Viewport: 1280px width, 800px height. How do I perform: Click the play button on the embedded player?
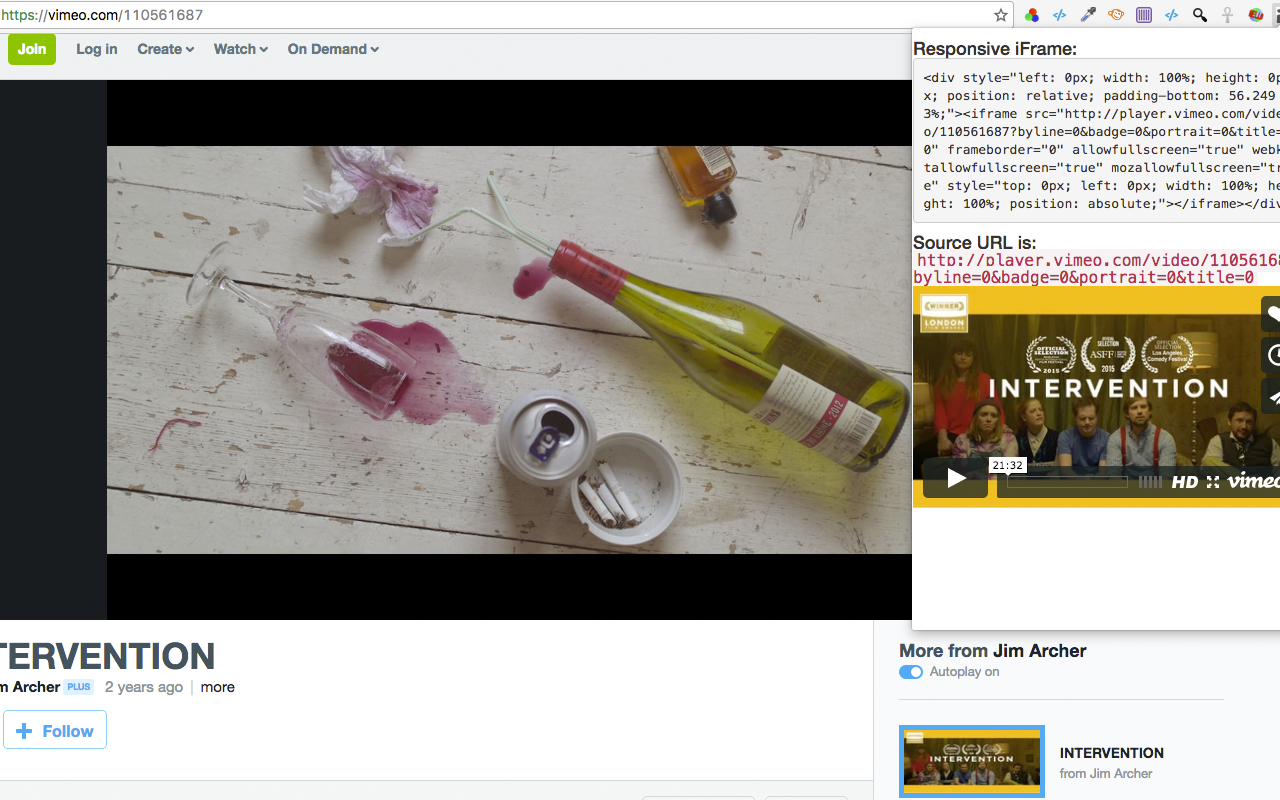click(x=955, y=478)
